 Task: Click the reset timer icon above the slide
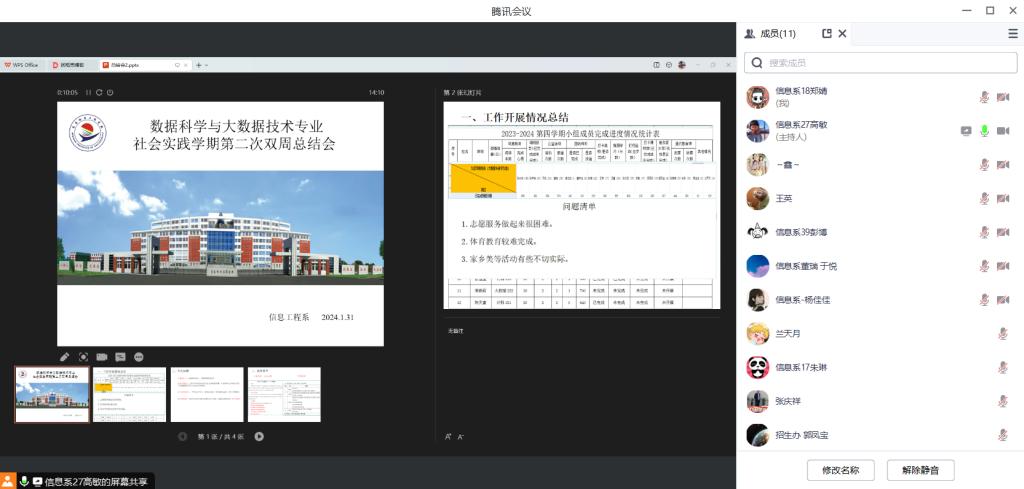[99, 93]
